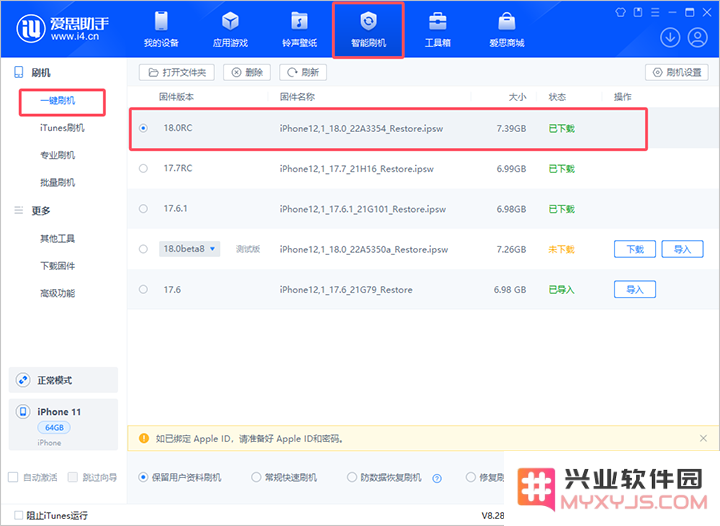Viewport: 720px width, 526px height.
Task: Click the title bar menu lines icon
Action: pyautogui.click(x=655, y=12)
